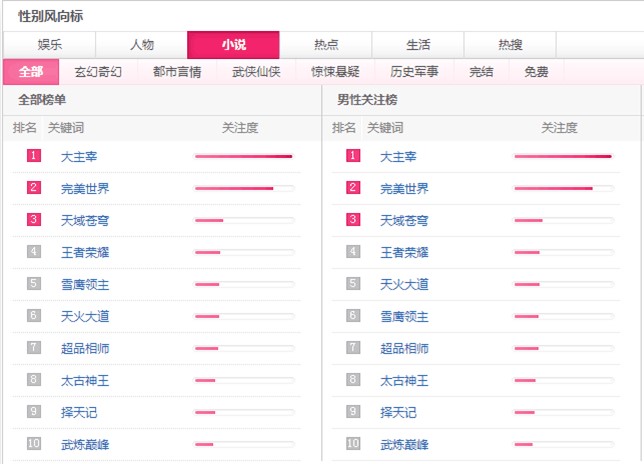The image size is (644, 464).
Task: Show 免费 novels
Action: click(536, 72)
